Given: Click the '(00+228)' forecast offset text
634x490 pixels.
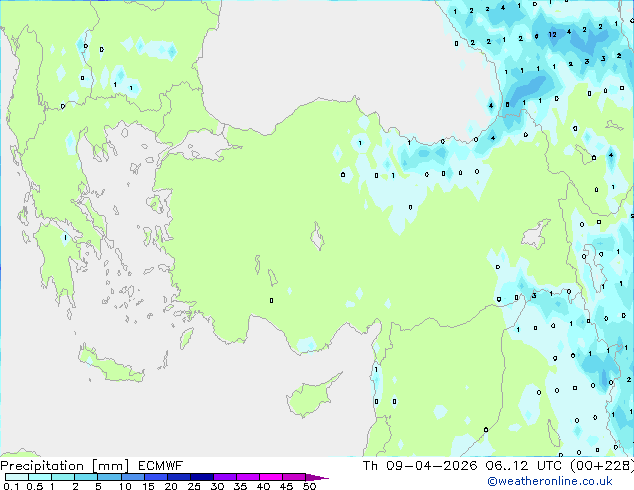Looking at the screenshot, I should [602, 466].
